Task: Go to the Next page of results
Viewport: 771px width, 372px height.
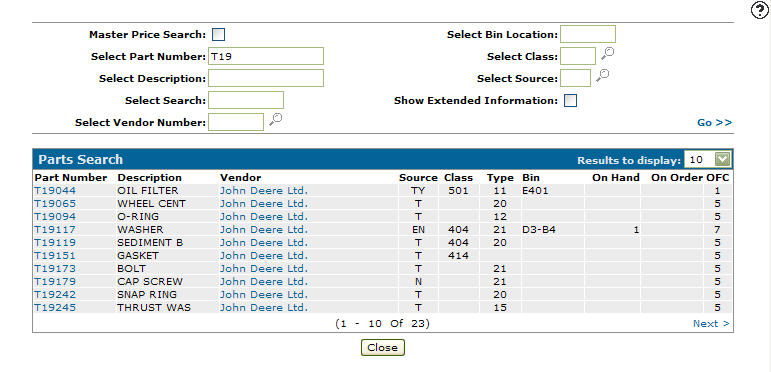Action: [x=711, y=323]
